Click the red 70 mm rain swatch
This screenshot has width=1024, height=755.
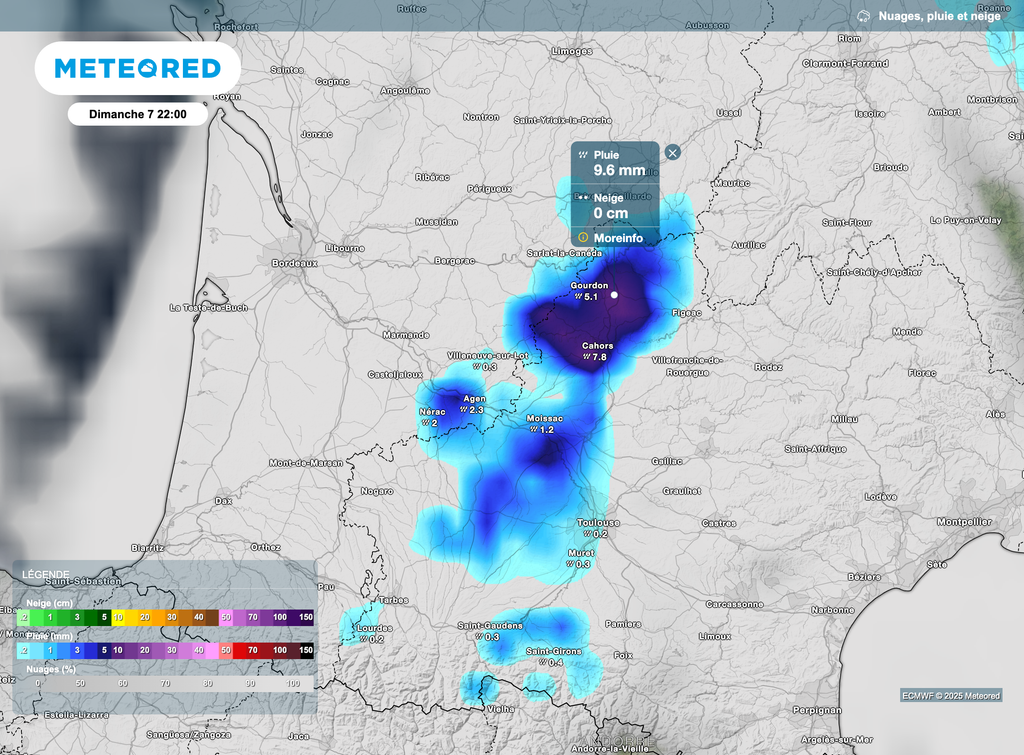coord(252,650)
